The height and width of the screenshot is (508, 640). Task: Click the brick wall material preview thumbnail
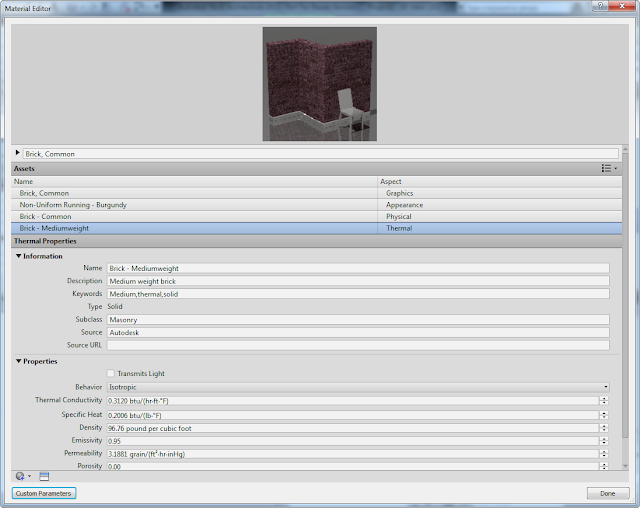click(x=320, y=84)
